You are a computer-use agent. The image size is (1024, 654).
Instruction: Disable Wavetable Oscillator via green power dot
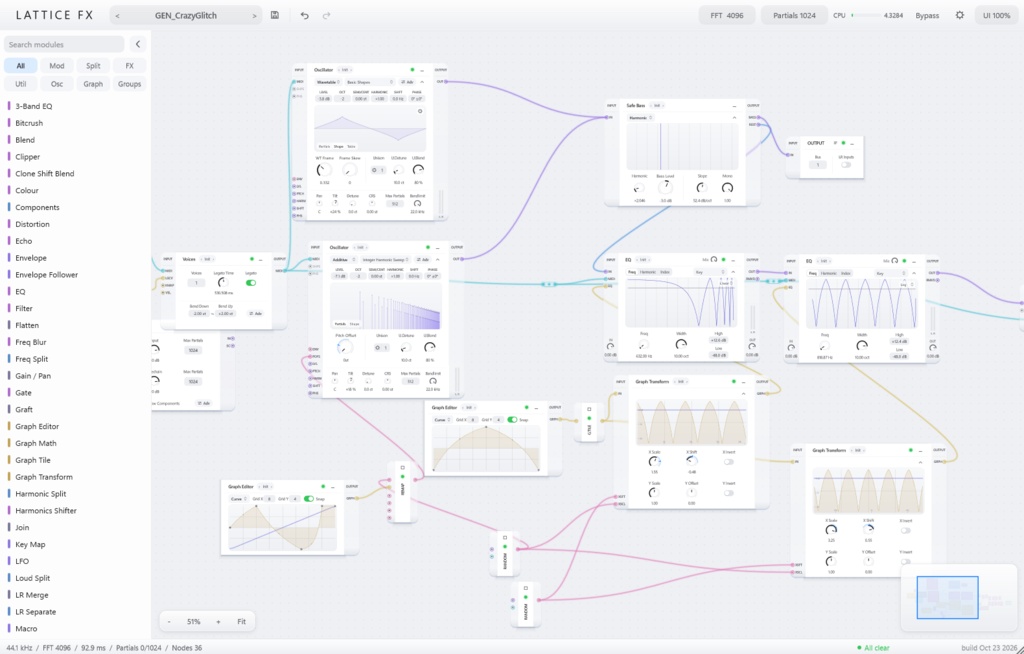(412, 70)
